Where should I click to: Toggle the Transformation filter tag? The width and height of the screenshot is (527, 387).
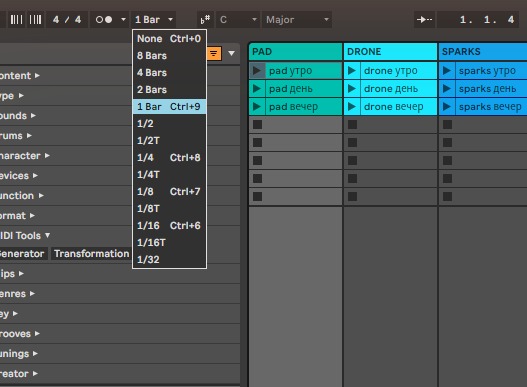[91, 254]
